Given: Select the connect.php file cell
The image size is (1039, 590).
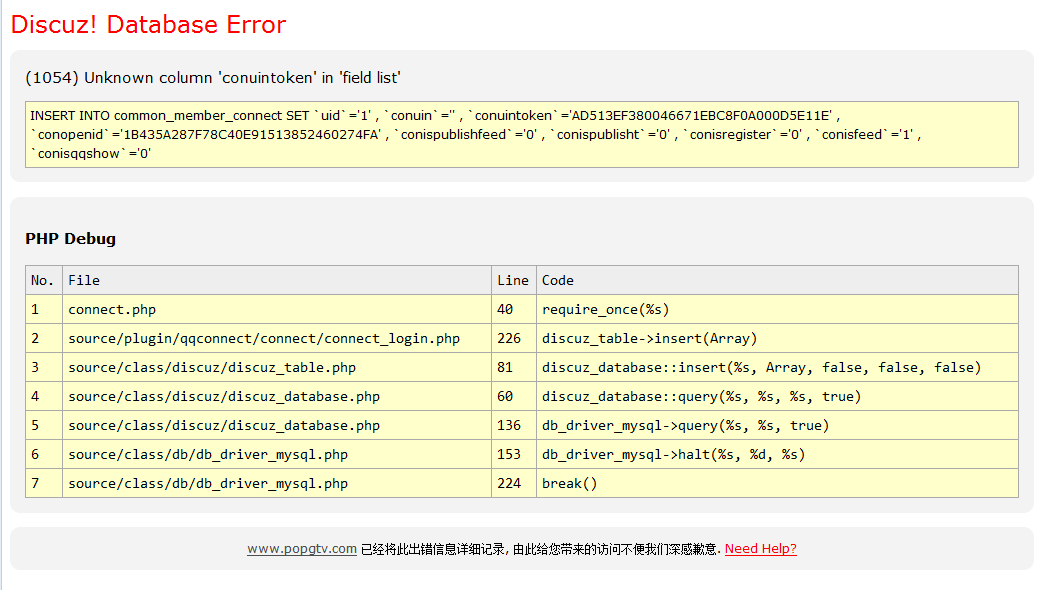Looking at the screenshot, I should coord(277,310).
